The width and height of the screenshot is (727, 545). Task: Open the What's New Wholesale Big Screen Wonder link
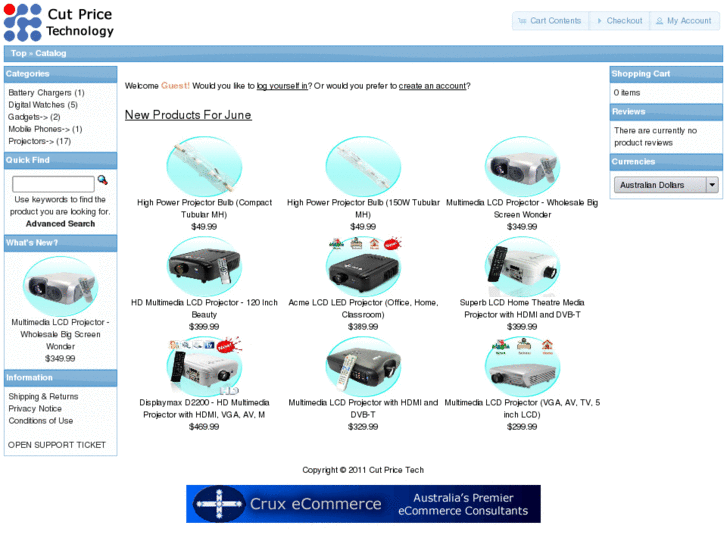(60, 334)
